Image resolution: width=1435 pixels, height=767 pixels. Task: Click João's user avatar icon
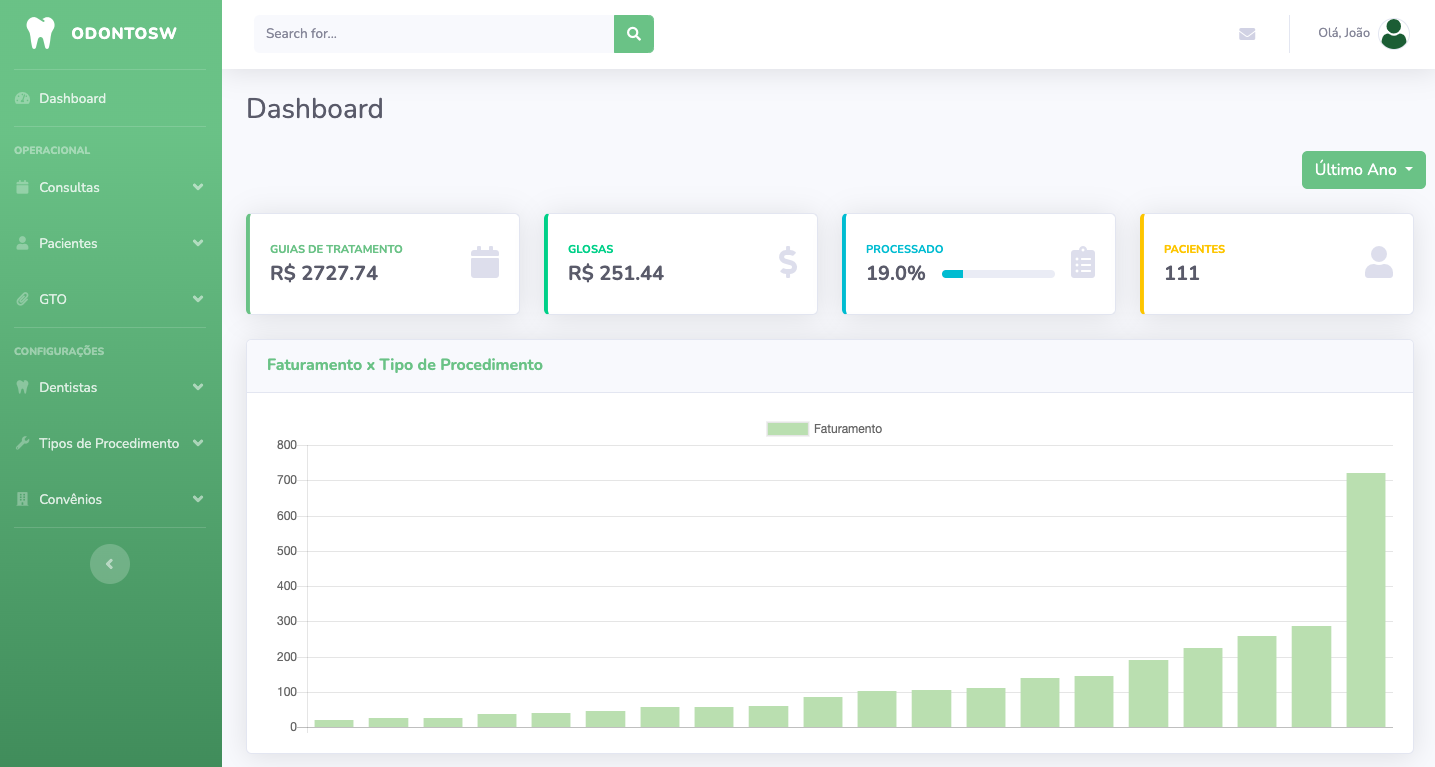1393,34
